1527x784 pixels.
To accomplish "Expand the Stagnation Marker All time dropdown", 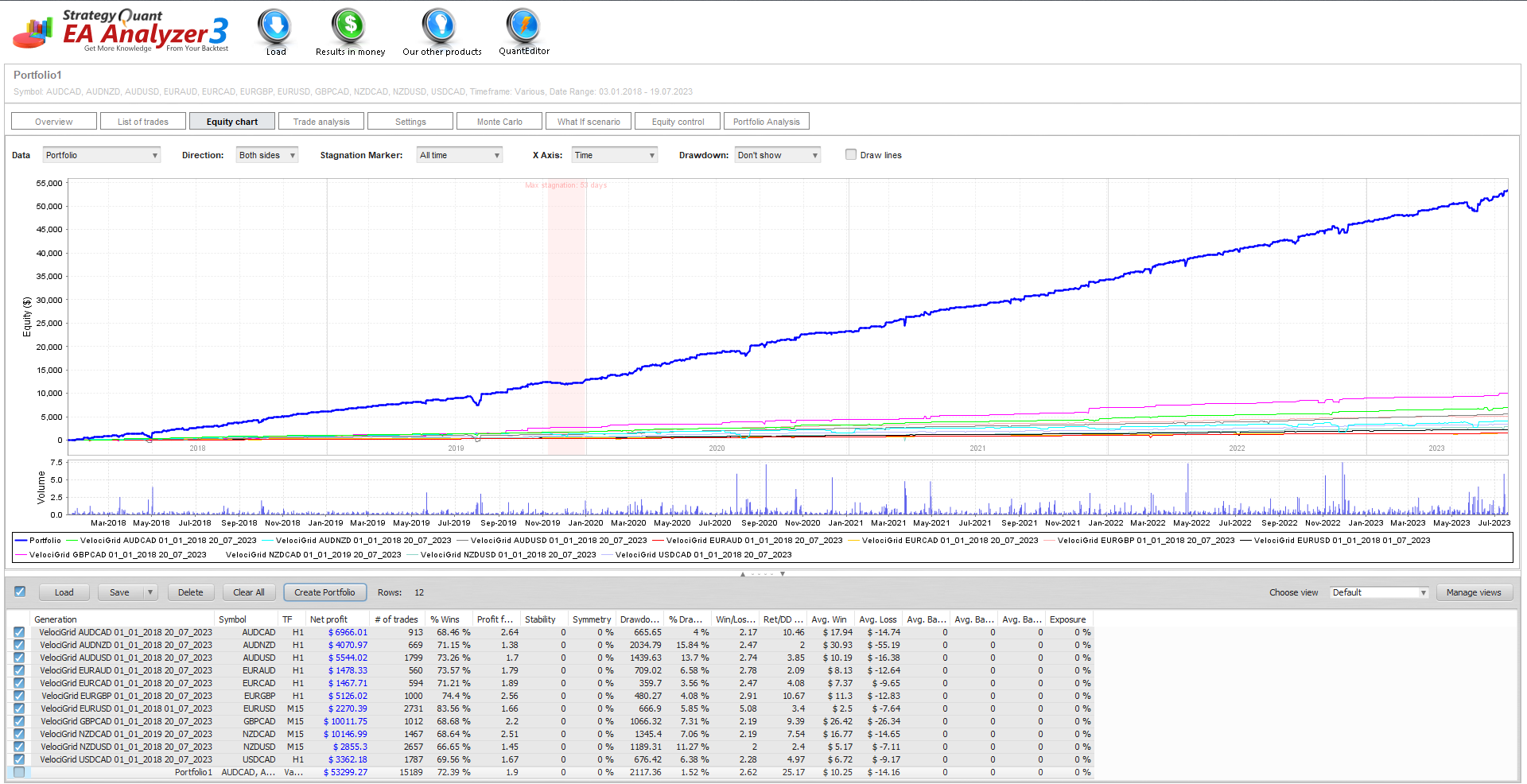I will tap(460, 155).
